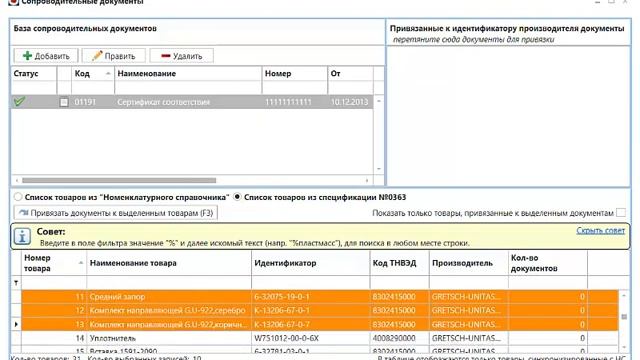Click filter field under Наименование товара
This screenshot has width=640, height=360.
coord(169,282)
